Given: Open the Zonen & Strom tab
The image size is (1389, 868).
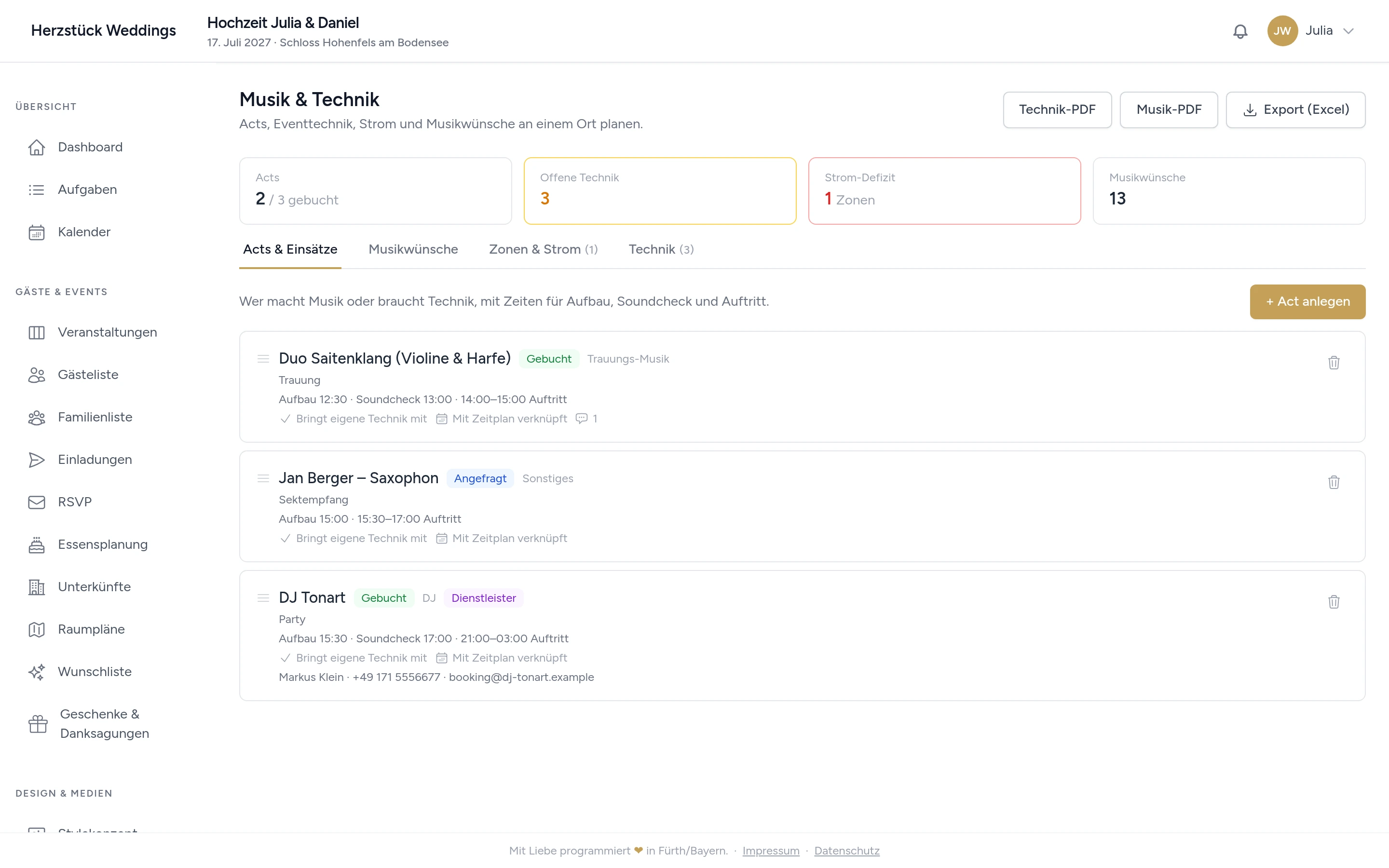Looking at the screenshot, I should [543, 249].
